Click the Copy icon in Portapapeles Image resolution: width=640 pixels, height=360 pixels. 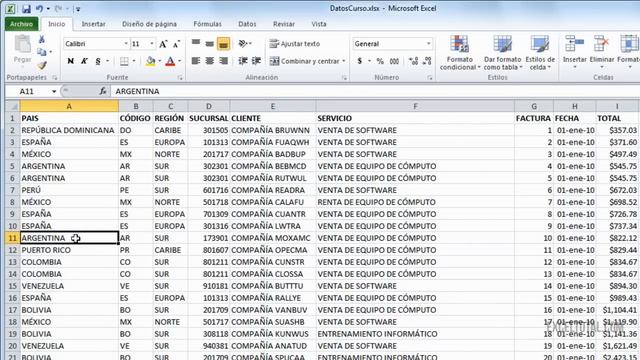[42, 52]
